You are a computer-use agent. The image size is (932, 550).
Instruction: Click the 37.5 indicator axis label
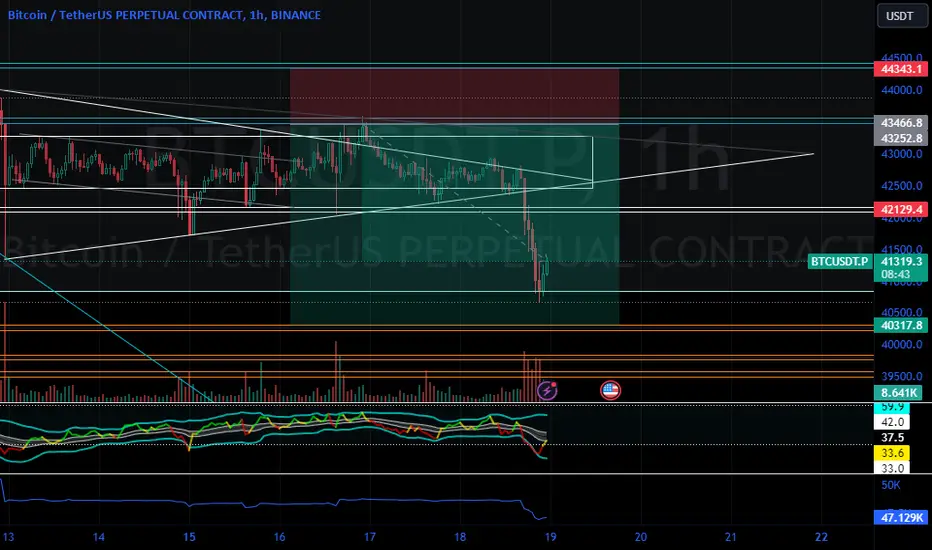tap(892, 438)
